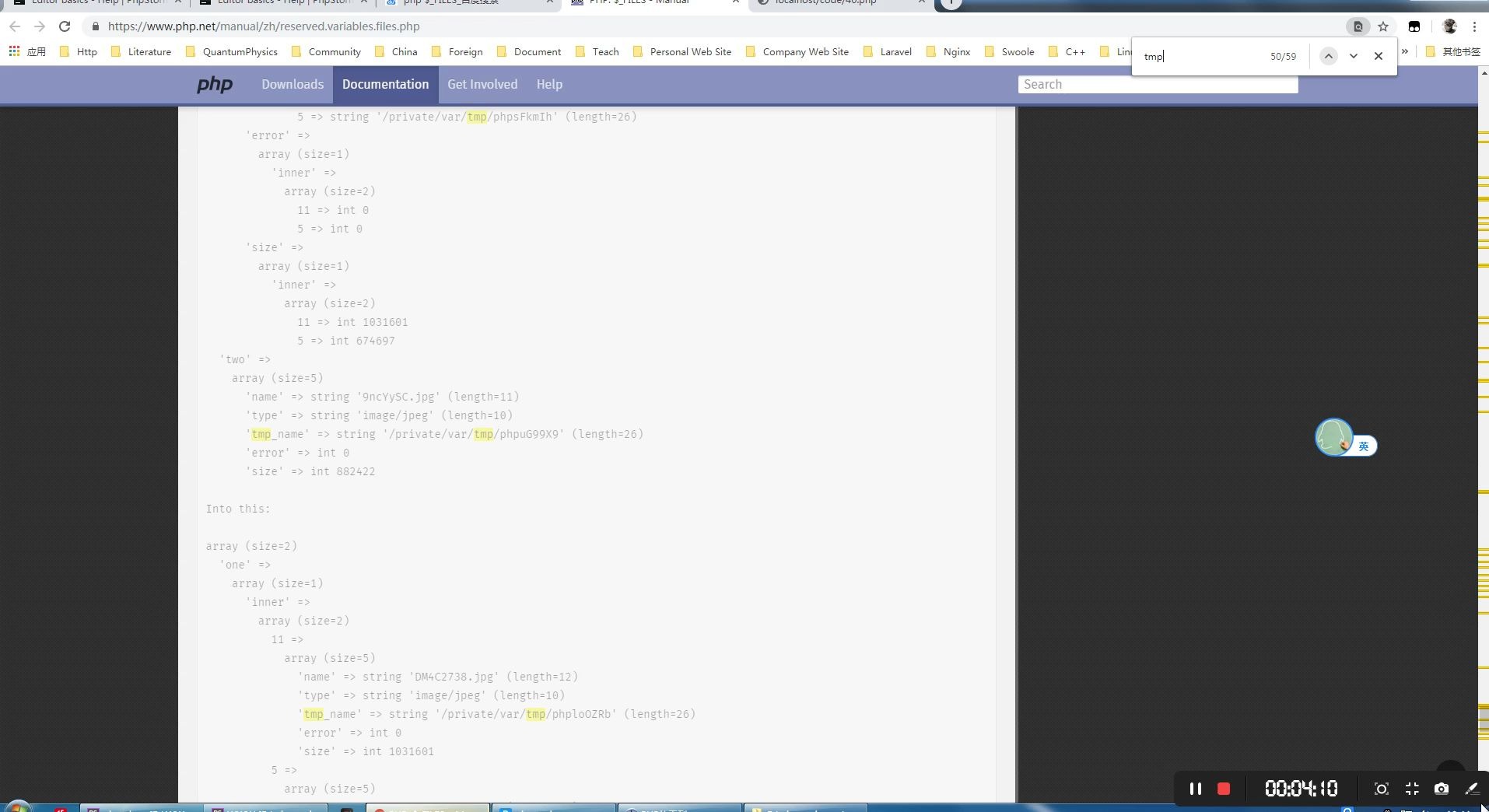Open the QuantumPhysics bookmark folder

(x=232, y=51)
